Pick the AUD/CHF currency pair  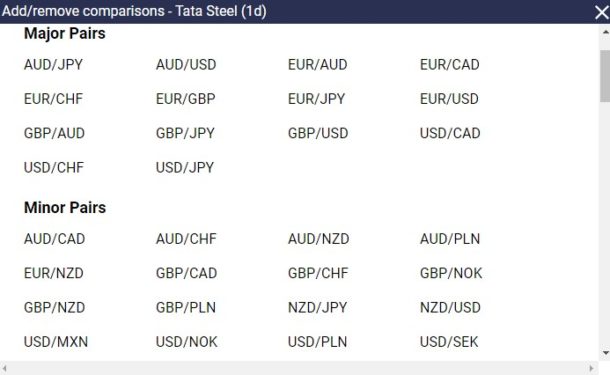click(186, 239)
